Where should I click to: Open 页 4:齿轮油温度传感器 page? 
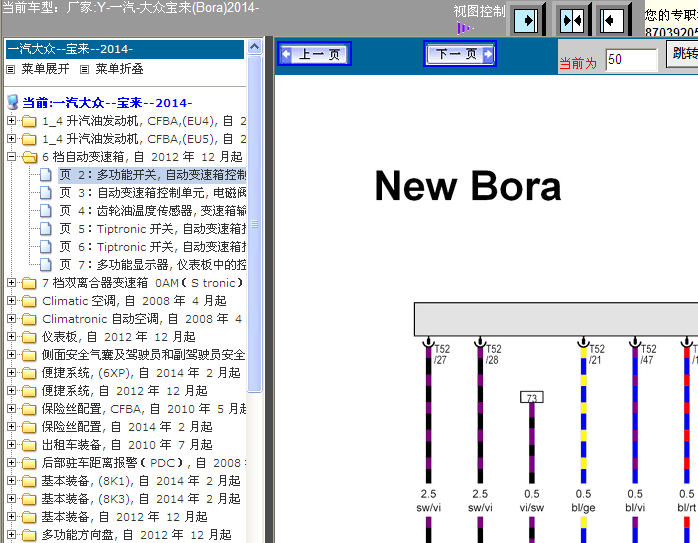pyautogui.click(x=153, y=211)
